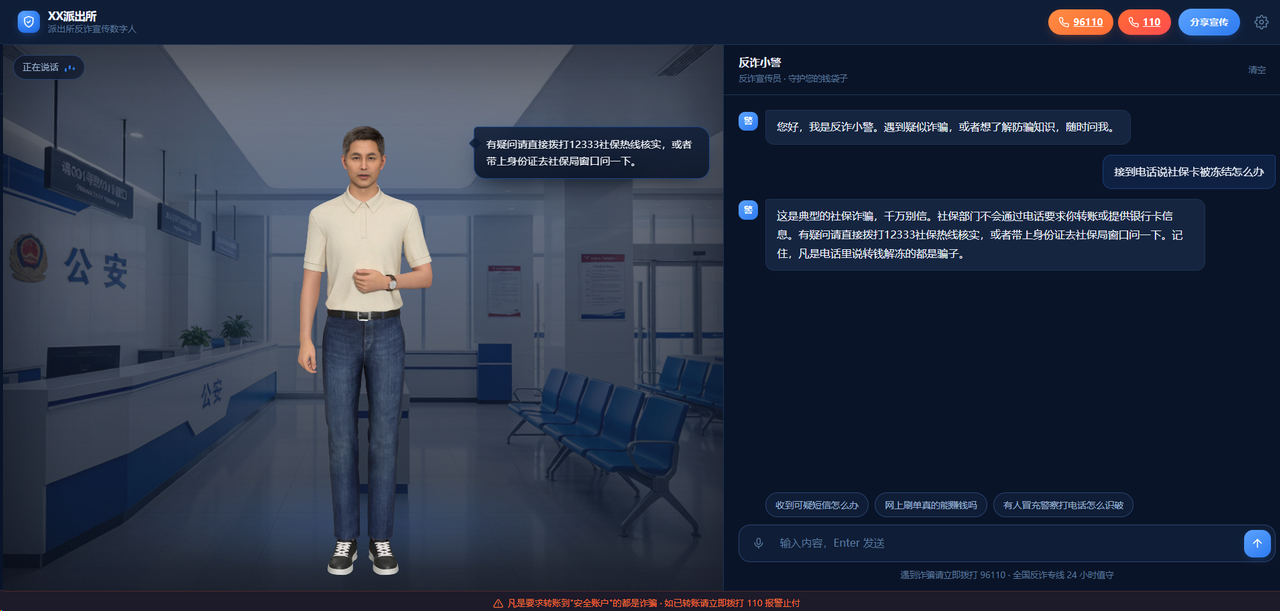Click the 反诈小警 chat panel title
The height and width of the screenshot is (611, 1280).
click(x=760, y=62)
